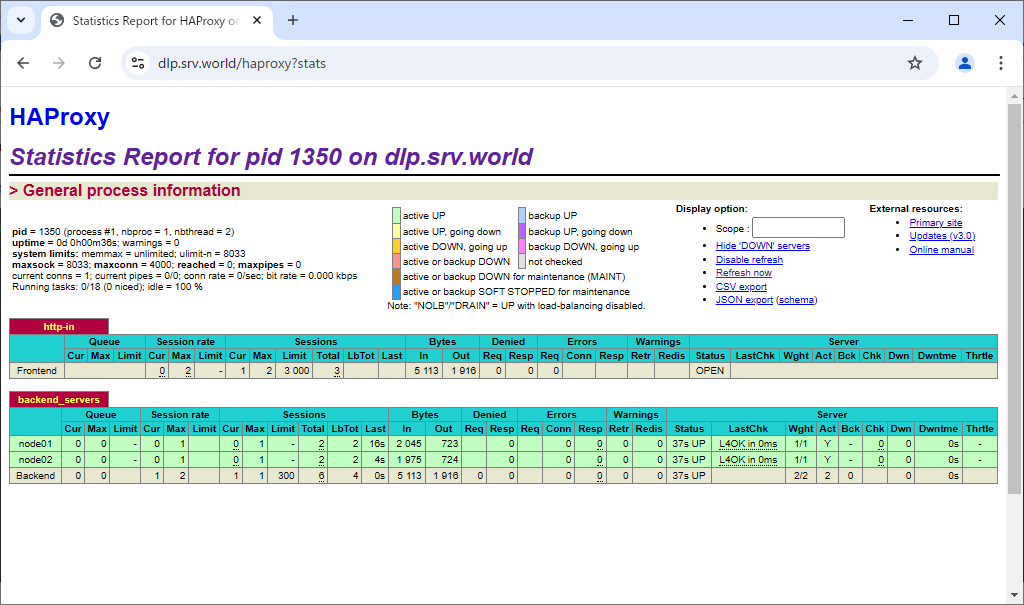Click the Frontend session limit 3 000 cell

(x=295, y=370)
